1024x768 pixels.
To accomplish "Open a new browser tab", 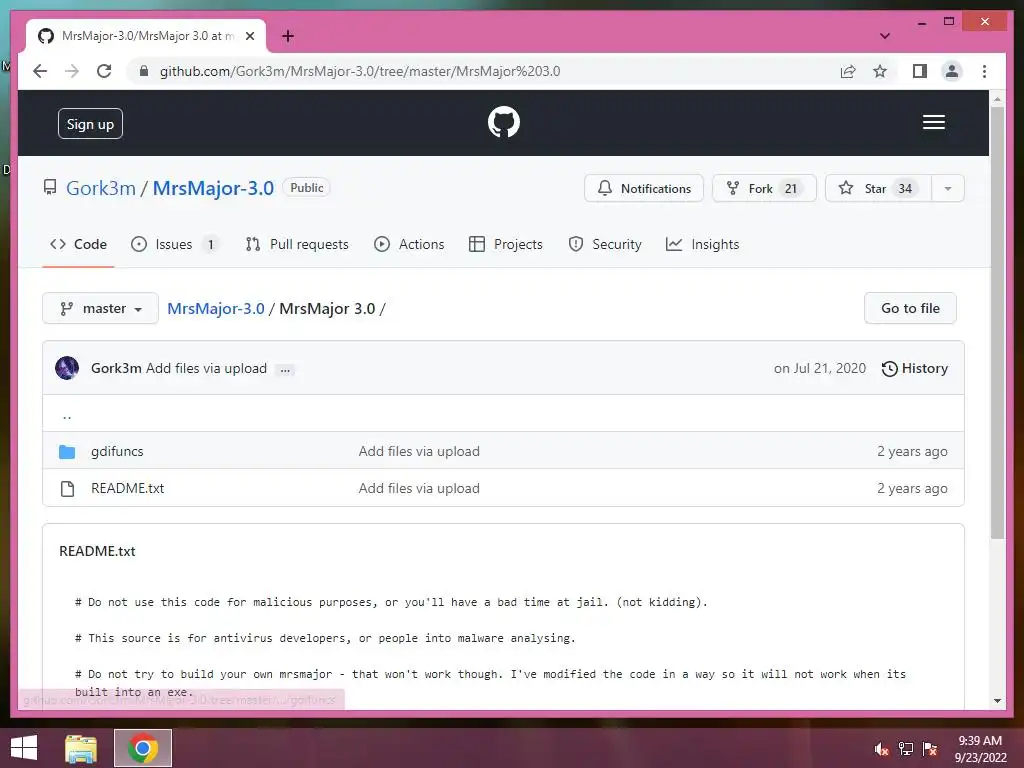I will pyautogui.click(x=287, y=36).
